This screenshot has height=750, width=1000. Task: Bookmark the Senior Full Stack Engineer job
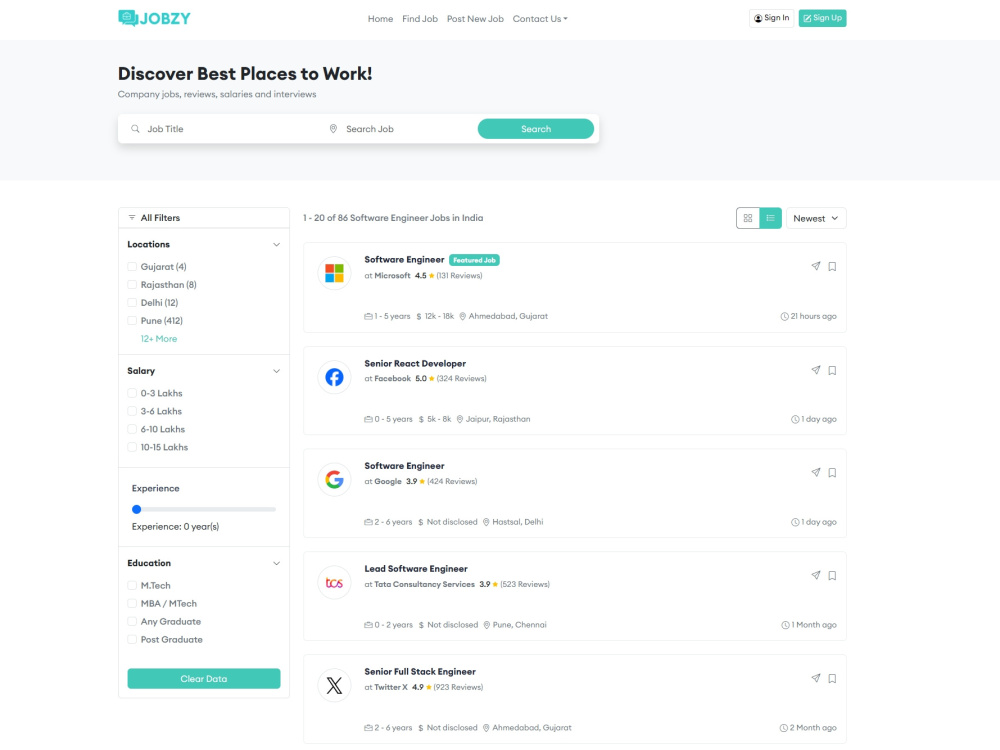[832, 679]
